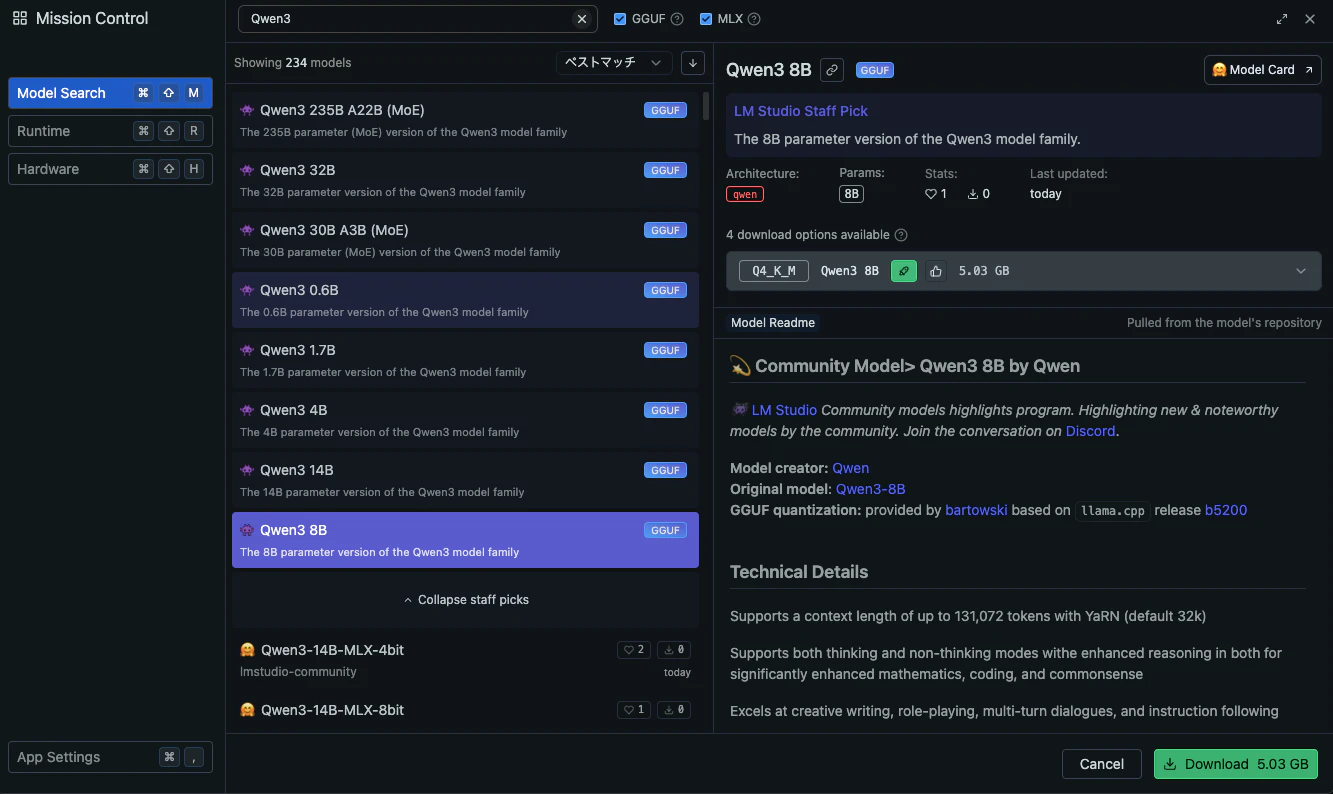The width and height of the screenshot is (1333, 794).
Task: Click the '4 download options available' text
Action: tap(808, 235)
